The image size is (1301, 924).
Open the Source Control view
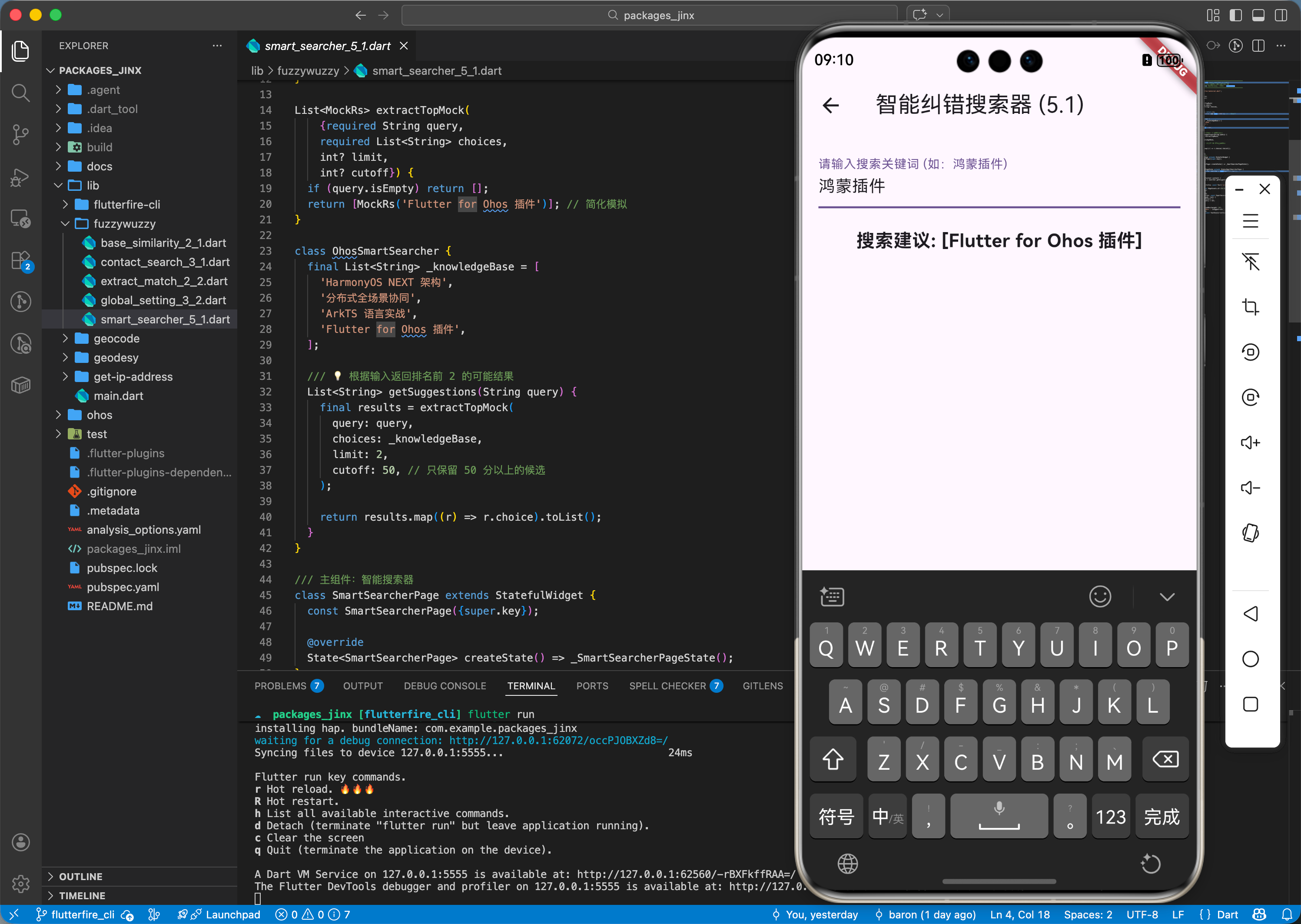click(x=20, y=134)
